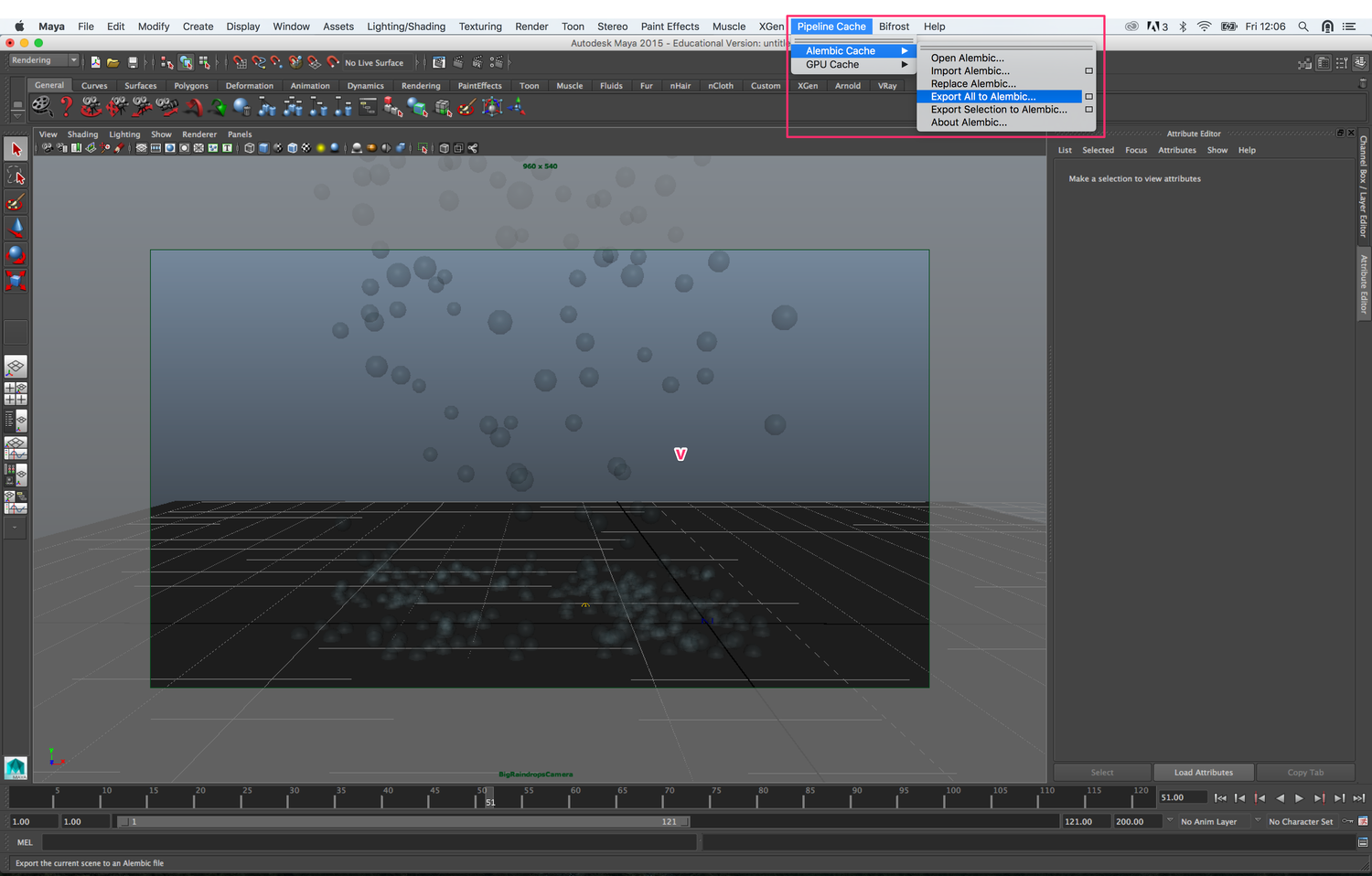Click the Load Attributes button
This screenshot has height=876, width=1372.
[1203, 773]
